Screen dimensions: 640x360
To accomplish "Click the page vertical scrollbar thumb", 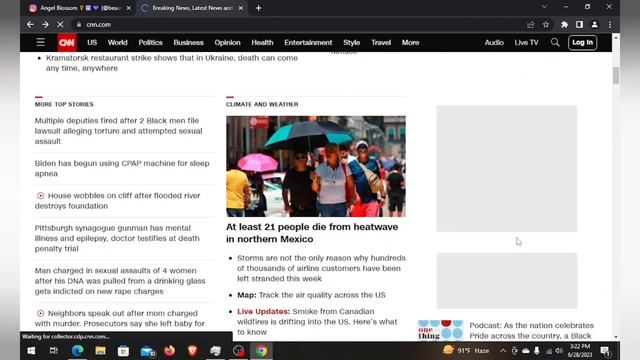I will (616, 76).
